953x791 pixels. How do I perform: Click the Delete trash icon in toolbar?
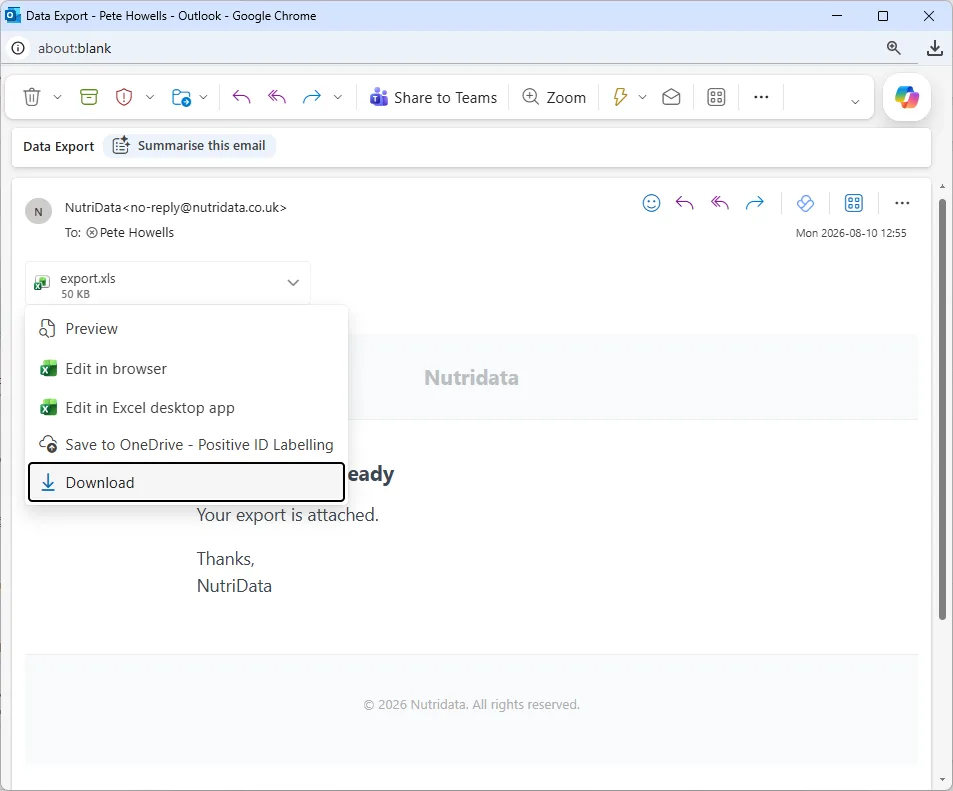(32, 97)
